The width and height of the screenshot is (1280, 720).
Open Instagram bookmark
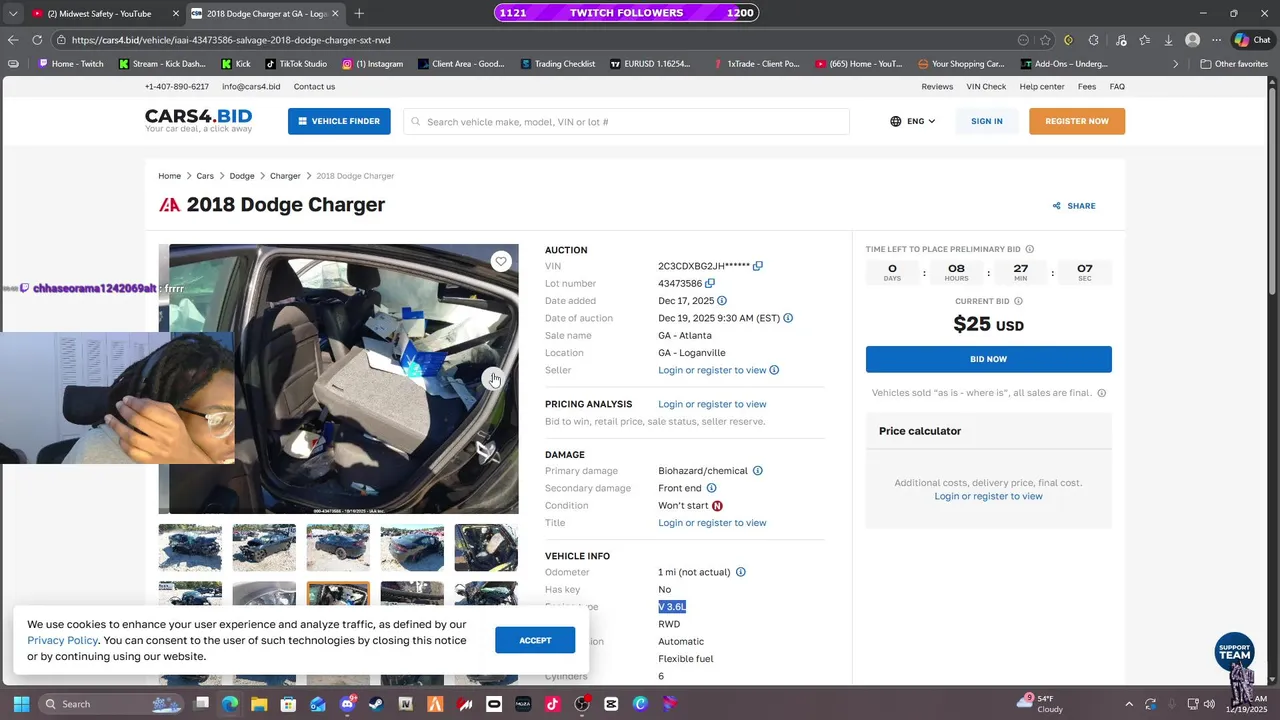[372, 64]
